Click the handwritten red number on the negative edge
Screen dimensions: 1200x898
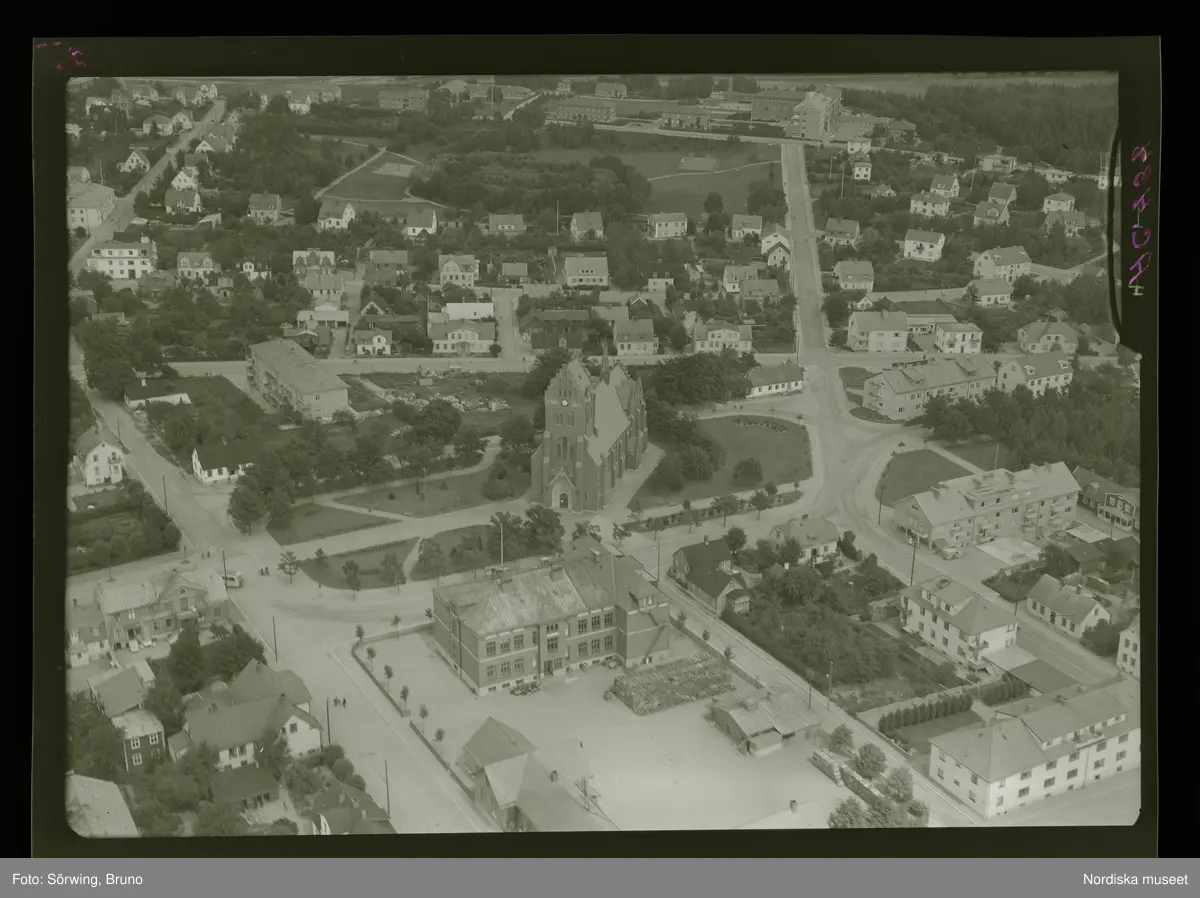click(x=1139, y=220)
